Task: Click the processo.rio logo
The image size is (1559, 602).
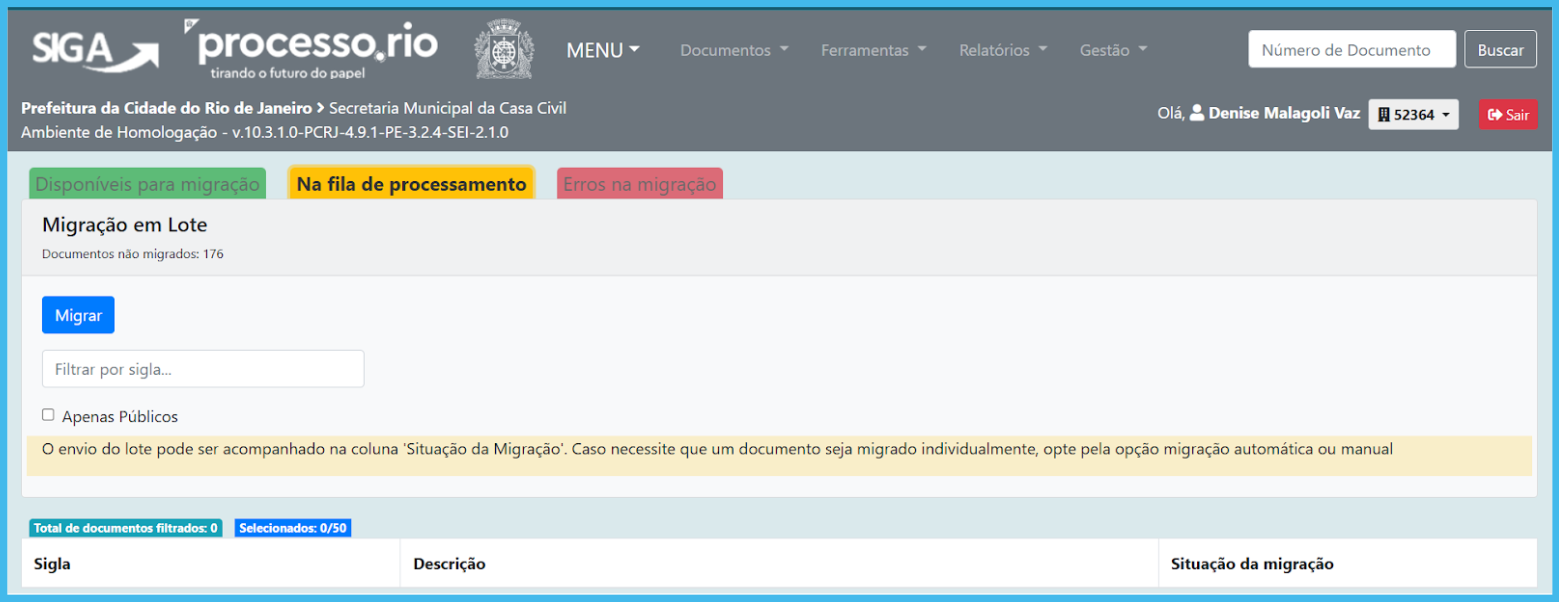Action: tap(312, 49)
